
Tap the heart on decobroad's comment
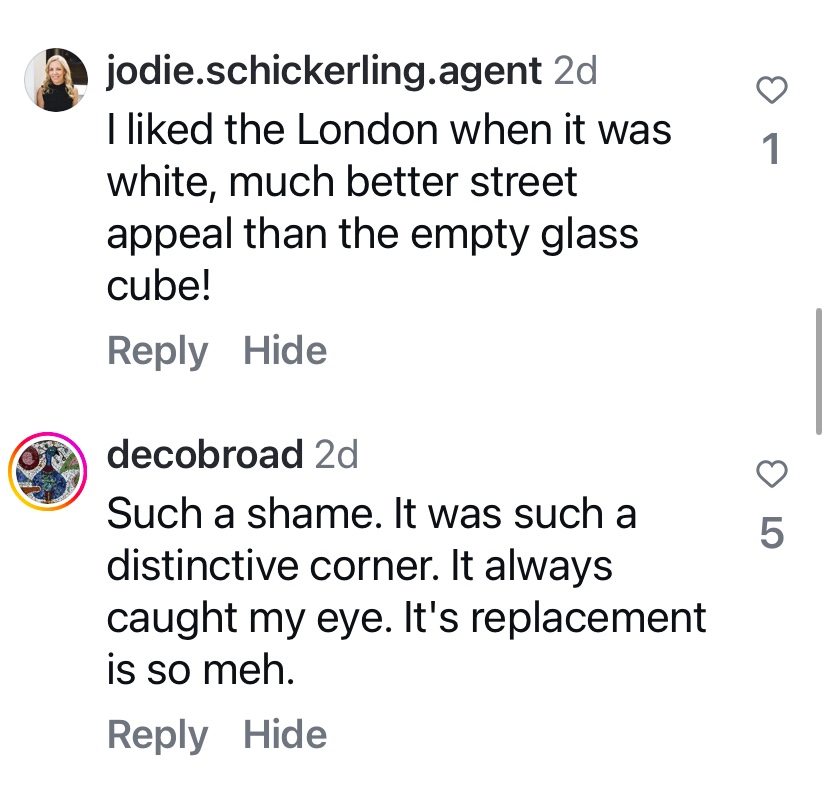(771, 475)
